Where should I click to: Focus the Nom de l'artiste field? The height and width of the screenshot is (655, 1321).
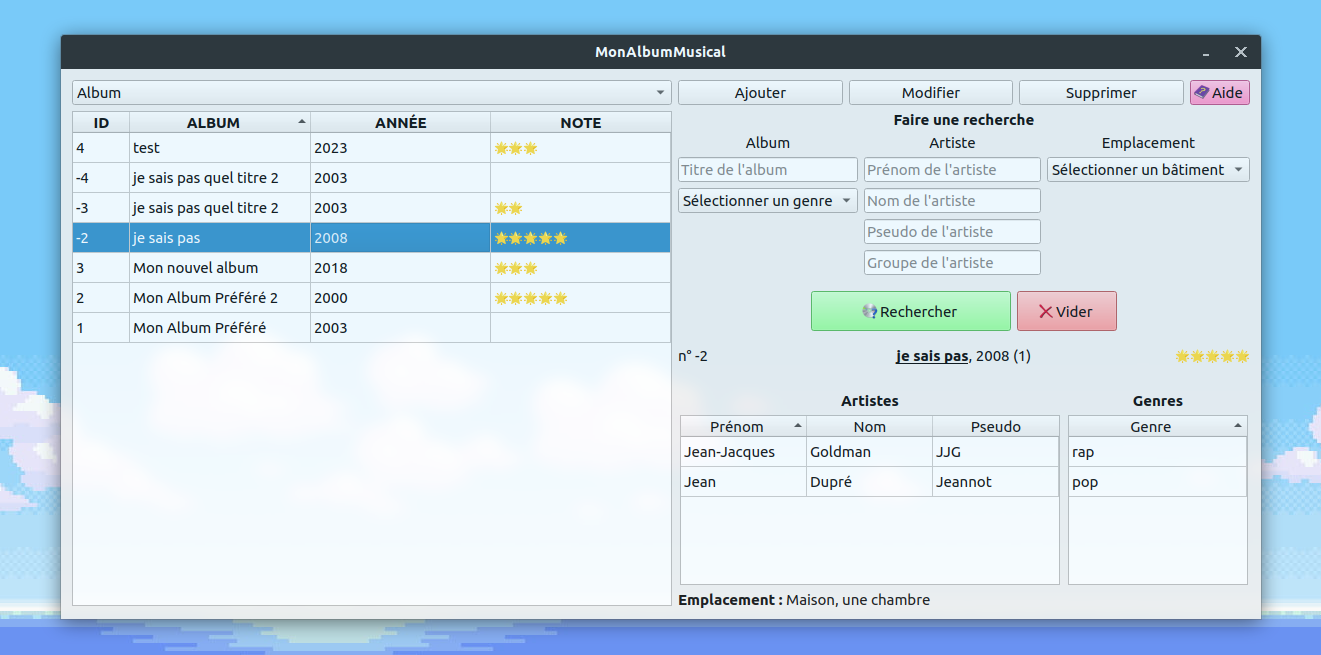click(952, 200)
